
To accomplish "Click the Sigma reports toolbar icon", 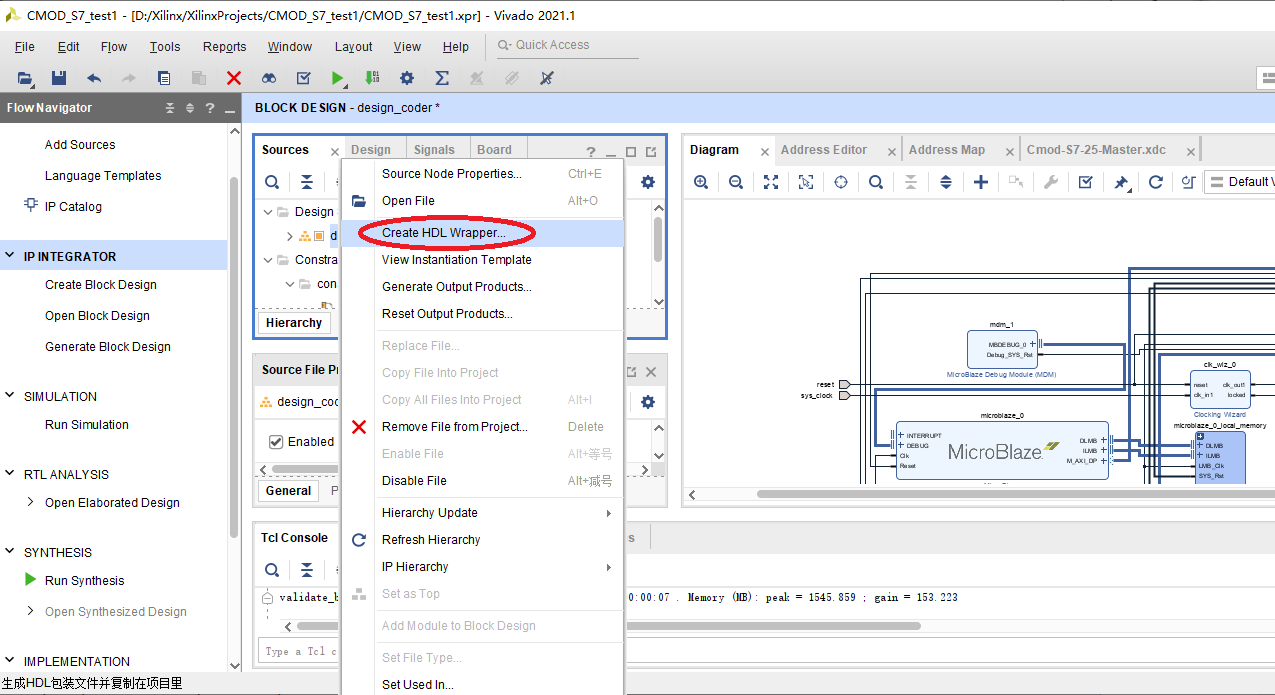I will [442, 78].
